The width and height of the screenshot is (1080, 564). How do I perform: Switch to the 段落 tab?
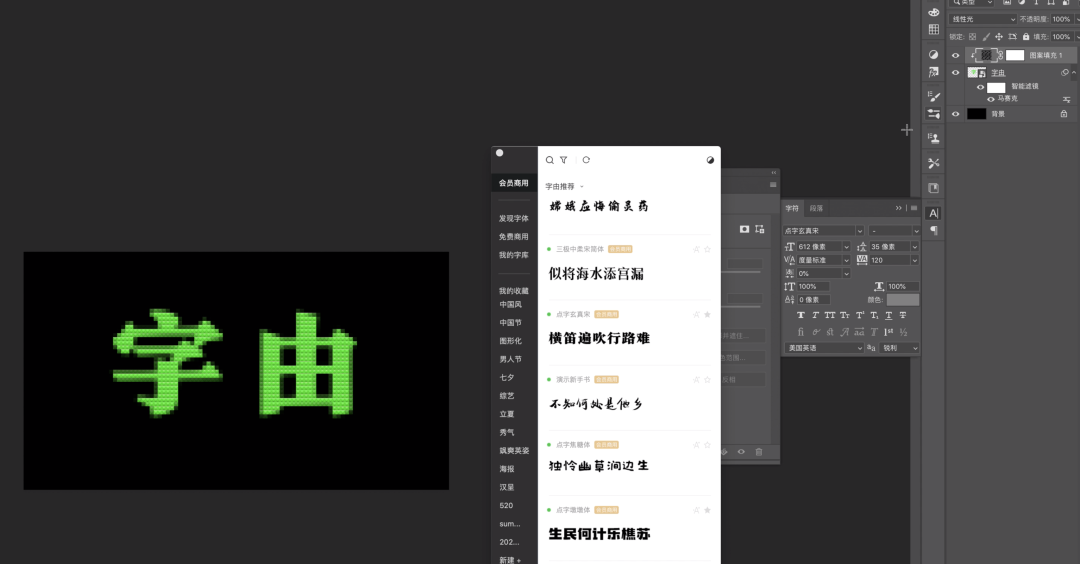pos(817,208)
